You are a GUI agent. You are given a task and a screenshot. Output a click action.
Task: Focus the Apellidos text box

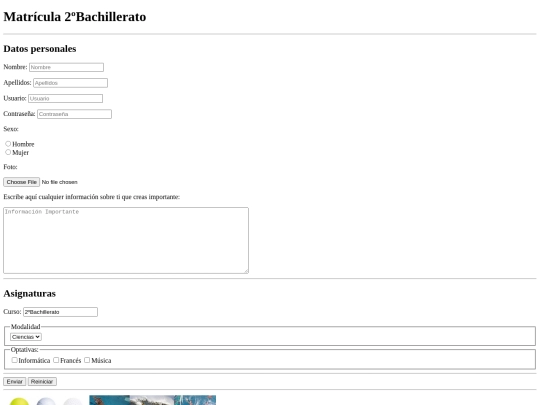tap(70, 83)
